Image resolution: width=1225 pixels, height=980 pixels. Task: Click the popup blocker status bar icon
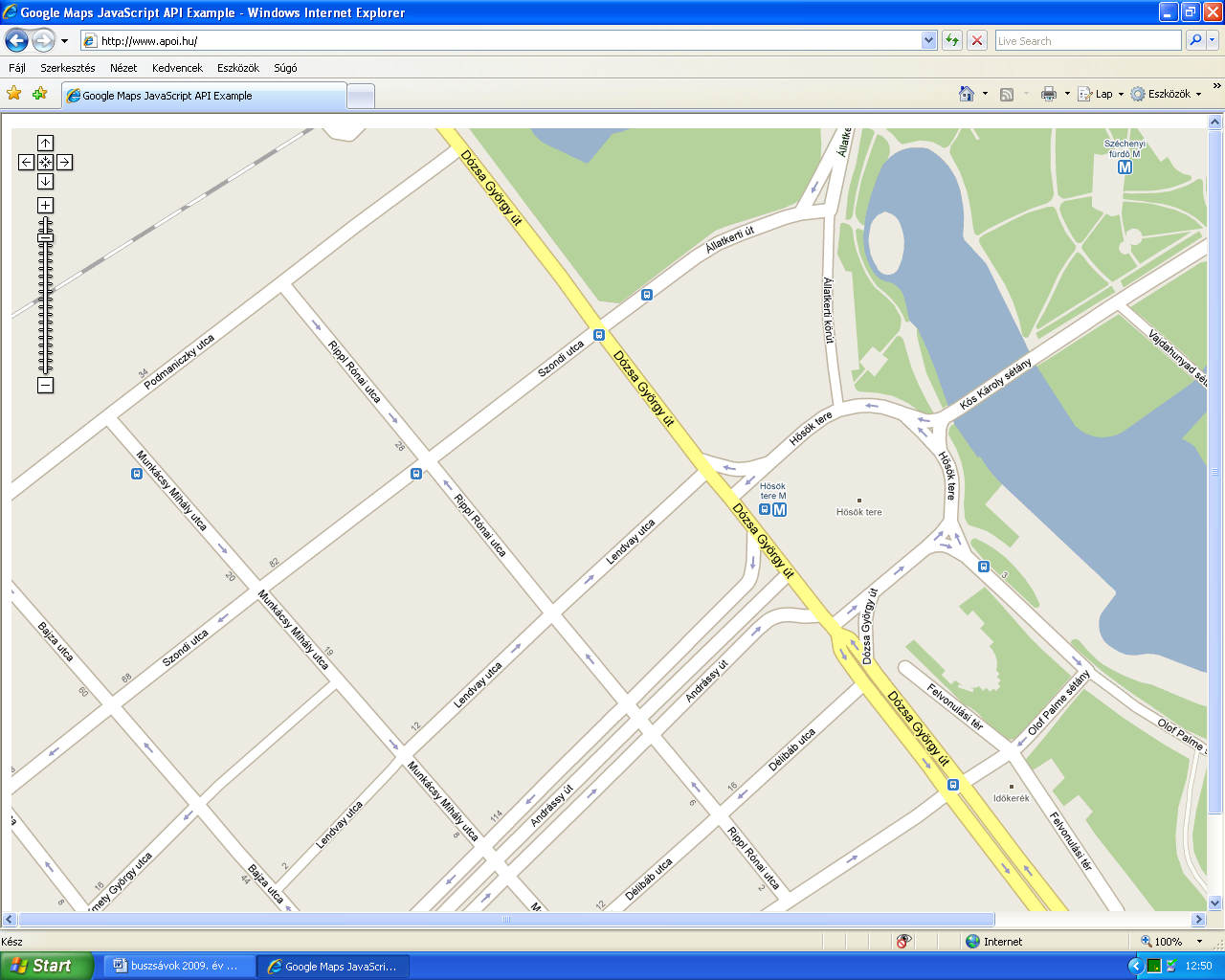[904, 942]
